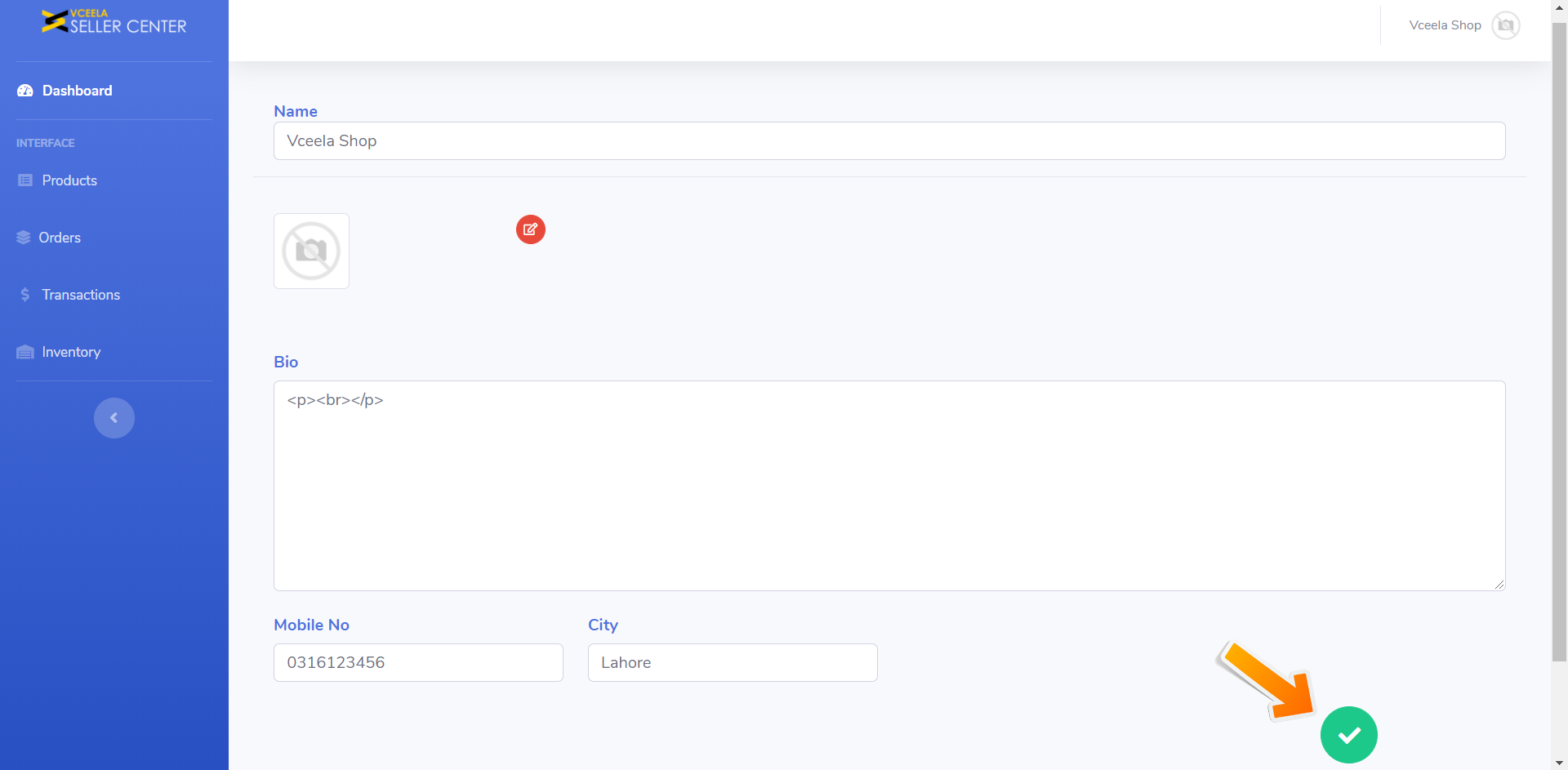Open the Dashboard menu item
The image size is (1568, 770).
pos(77,91)
